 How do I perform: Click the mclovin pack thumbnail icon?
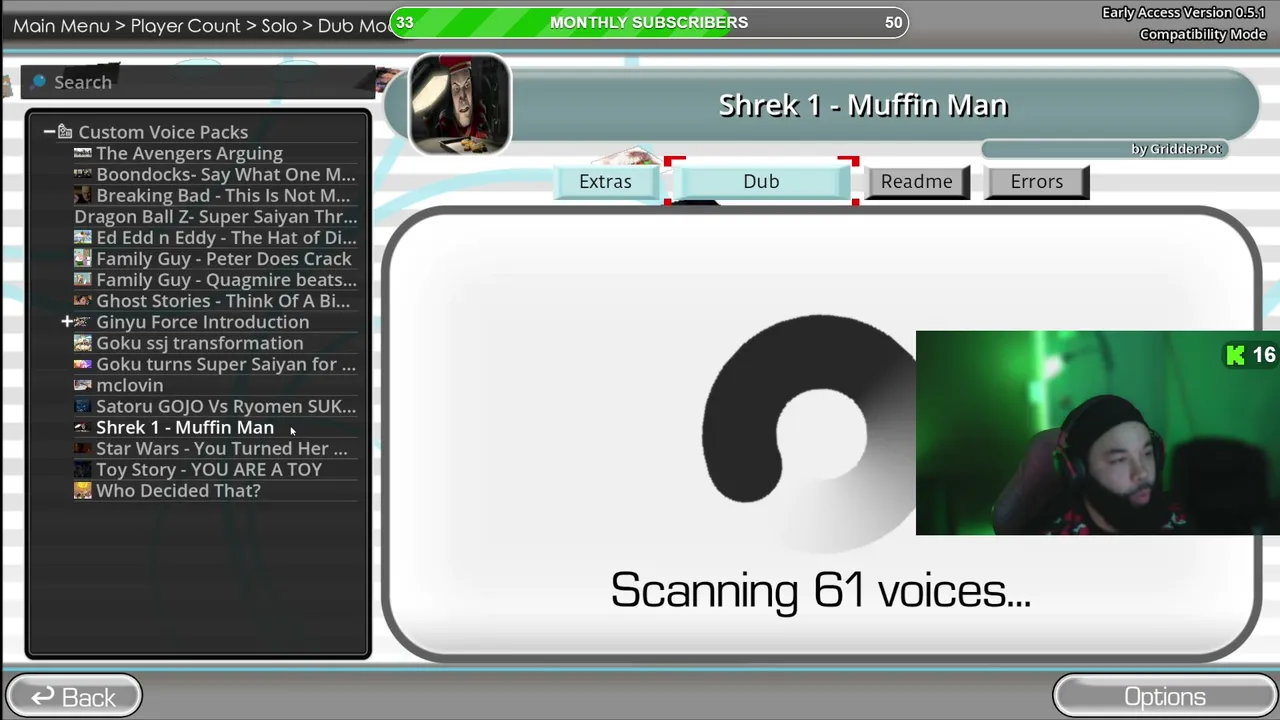[x=83, y=385]
